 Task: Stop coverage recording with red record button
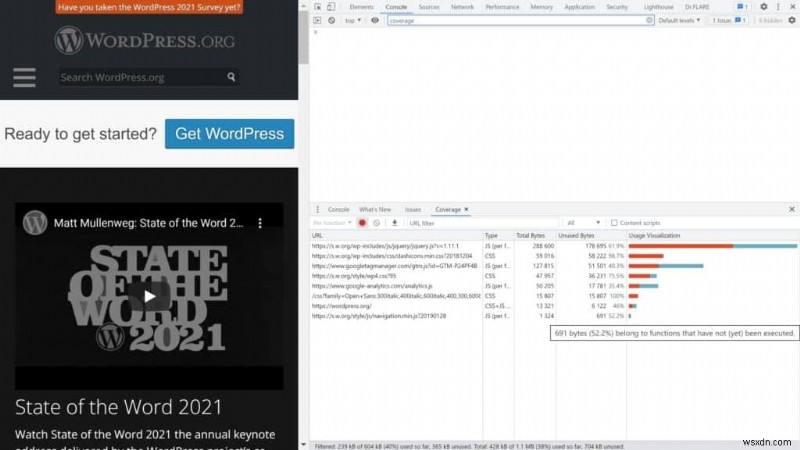coord(362,223)
